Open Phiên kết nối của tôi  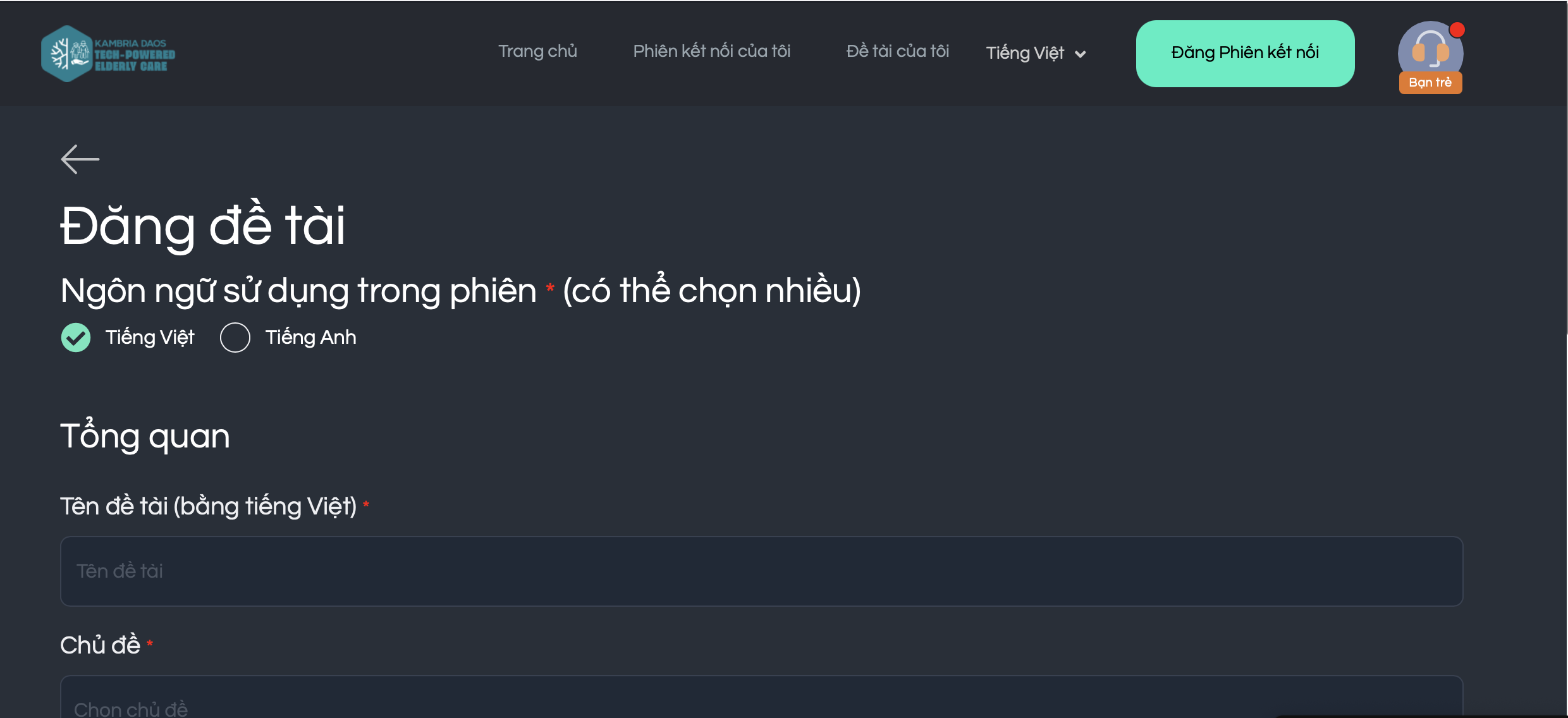(712, 51)
